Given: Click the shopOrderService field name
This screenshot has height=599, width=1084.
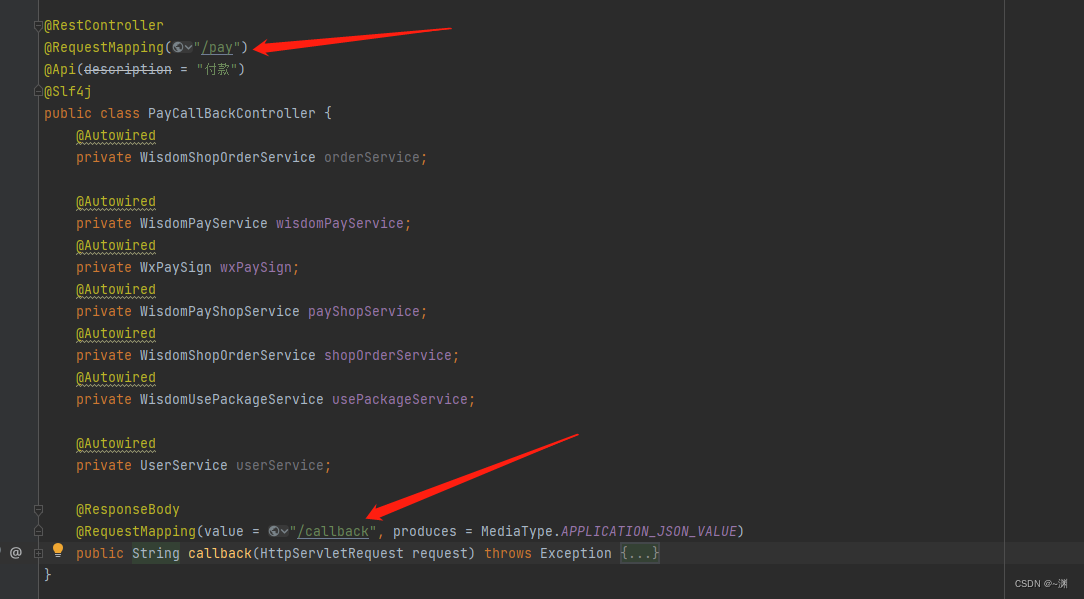Looking at the screenshot, I should click(388, 356).
